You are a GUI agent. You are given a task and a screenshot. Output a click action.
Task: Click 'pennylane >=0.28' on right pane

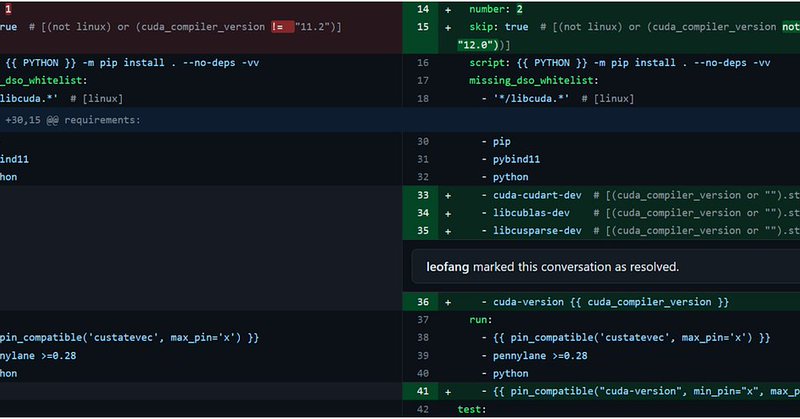(x=540, y=356)
